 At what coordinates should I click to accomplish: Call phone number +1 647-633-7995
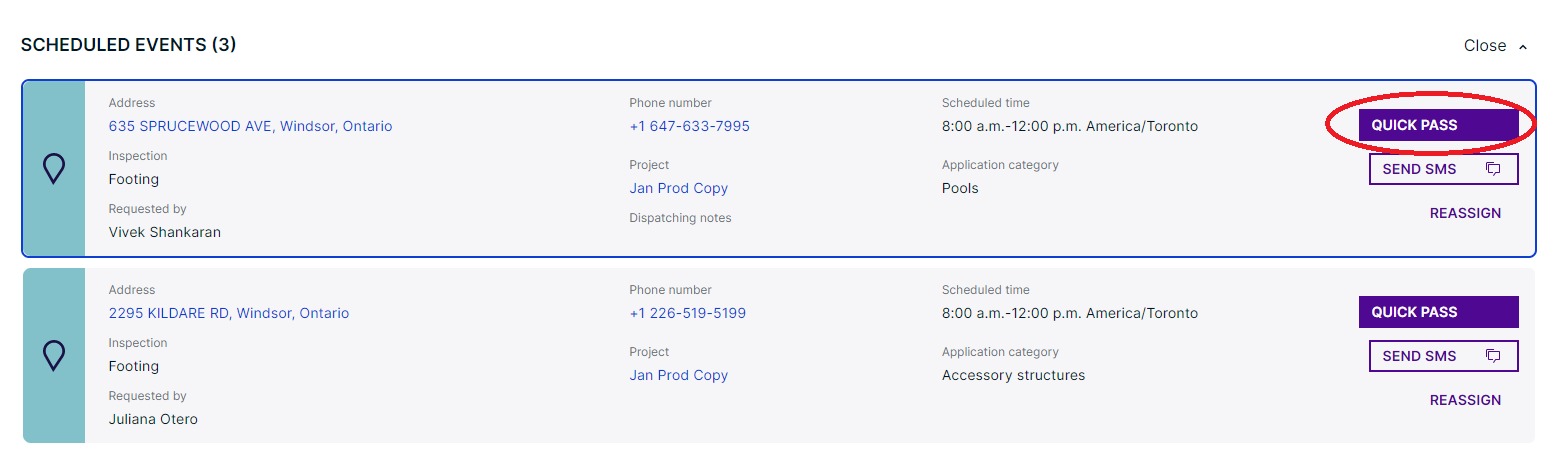pyautogui.click(x=689, y=126)
